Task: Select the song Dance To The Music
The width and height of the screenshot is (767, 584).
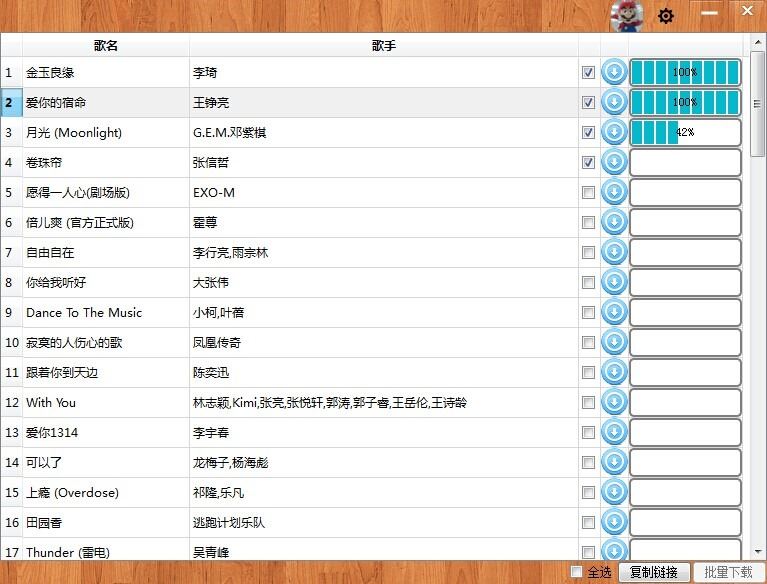Action: coord(84,313)
